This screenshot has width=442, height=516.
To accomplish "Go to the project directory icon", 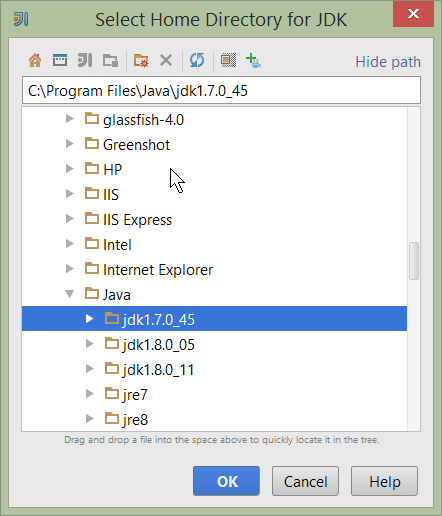I will [x=85, y=61].
